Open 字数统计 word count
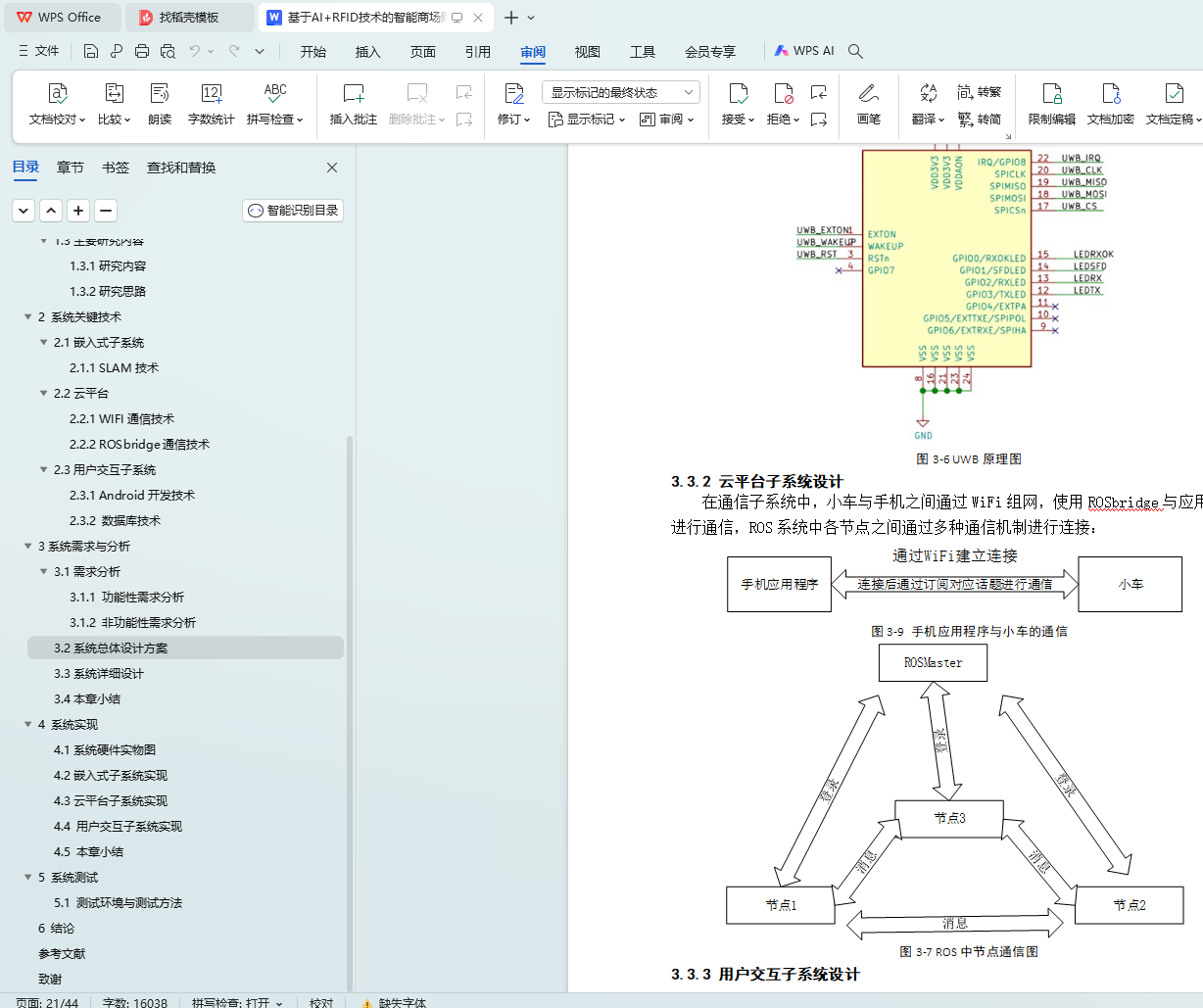 pos(211,104)
